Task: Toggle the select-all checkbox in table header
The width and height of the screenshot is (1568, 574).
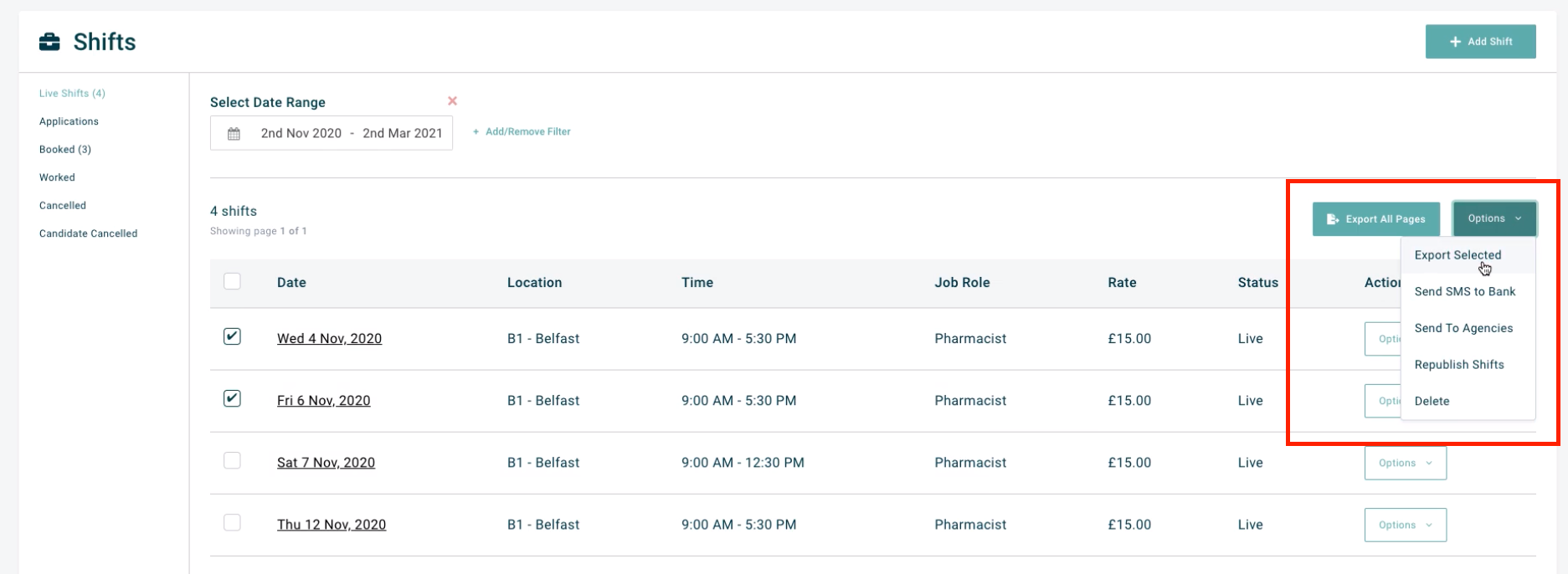Action: pos(232,282)
